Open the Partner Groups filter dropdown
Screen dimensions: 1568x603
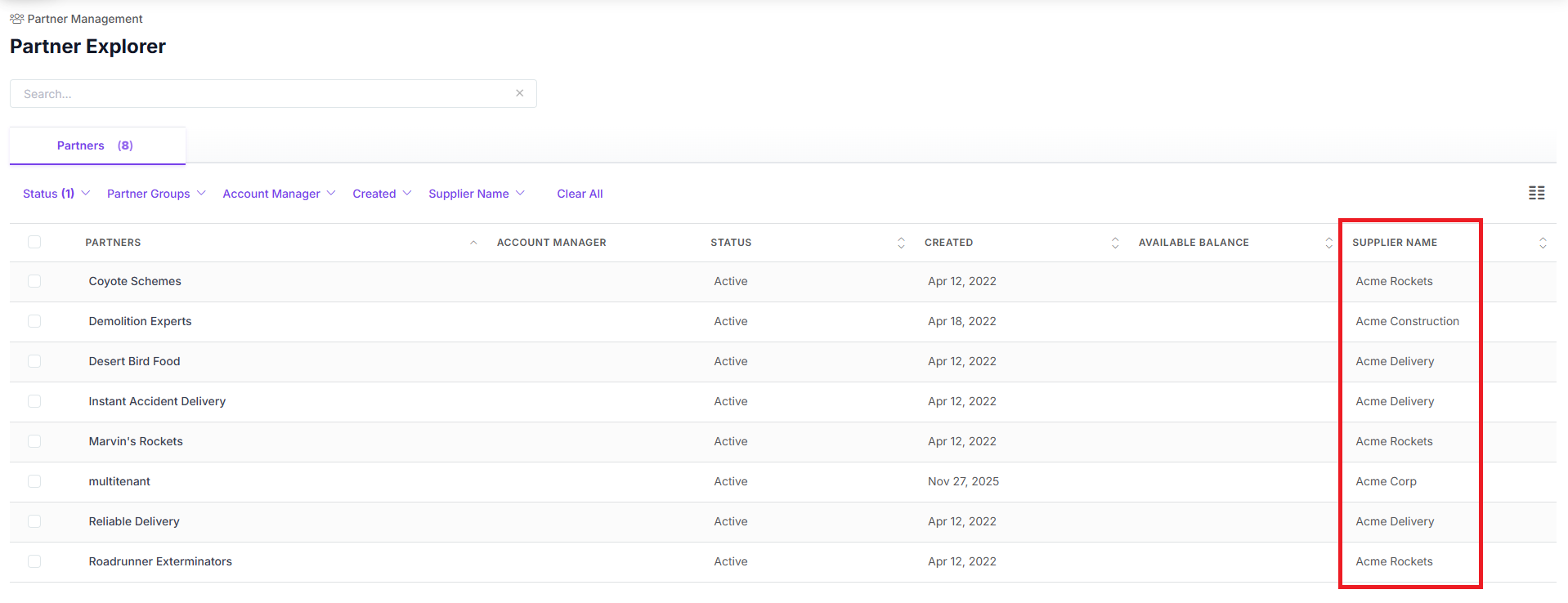155,194
